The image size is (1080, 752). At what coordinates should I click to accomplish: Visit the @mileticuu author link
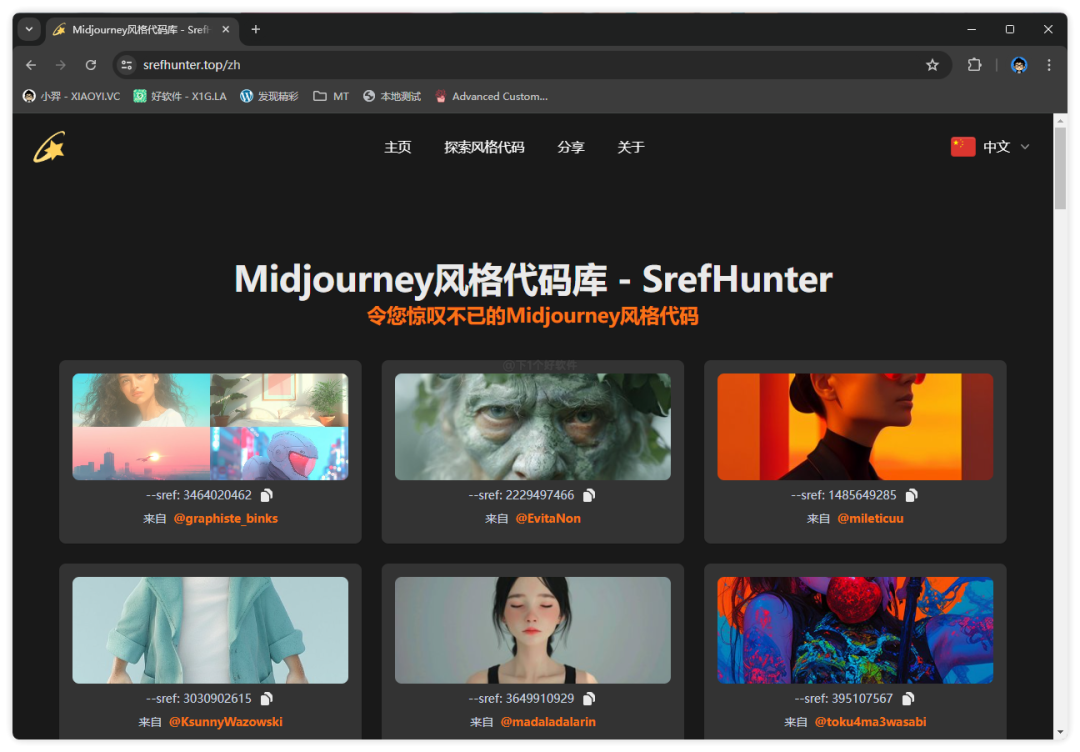click(x=871, y=519)
